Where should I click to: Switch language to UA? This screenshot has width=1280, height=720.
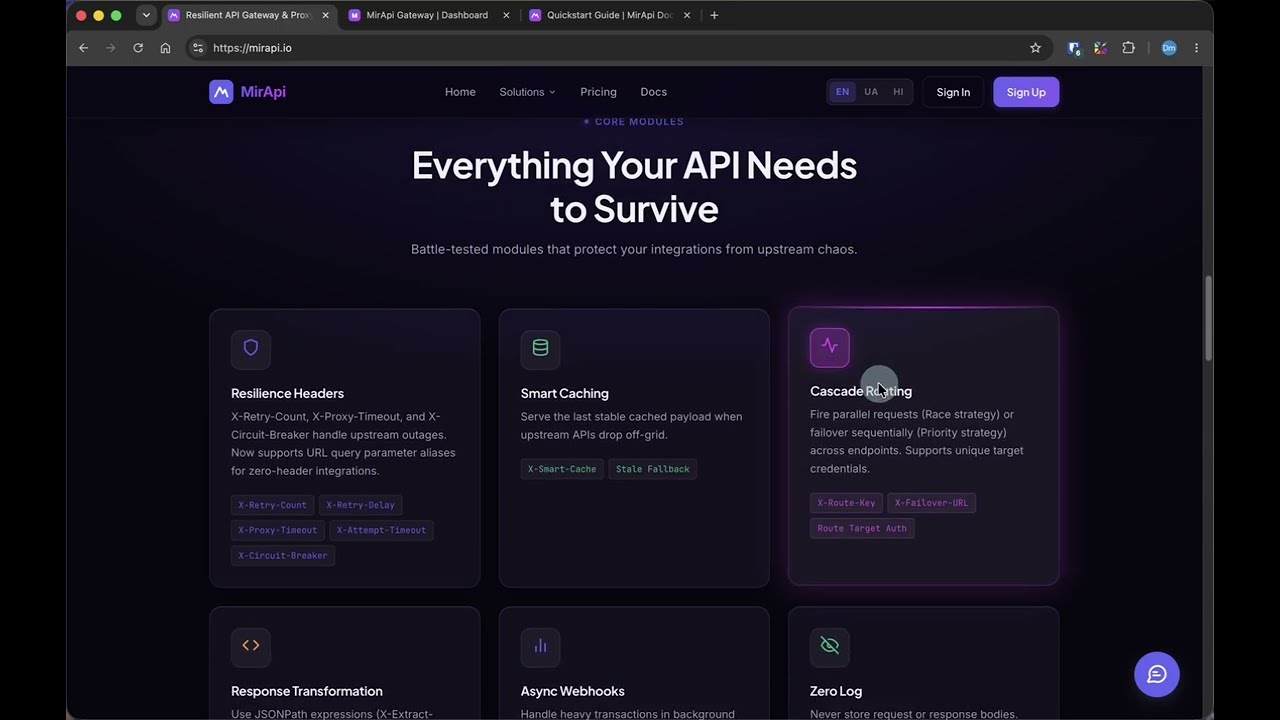coord(871,92)
